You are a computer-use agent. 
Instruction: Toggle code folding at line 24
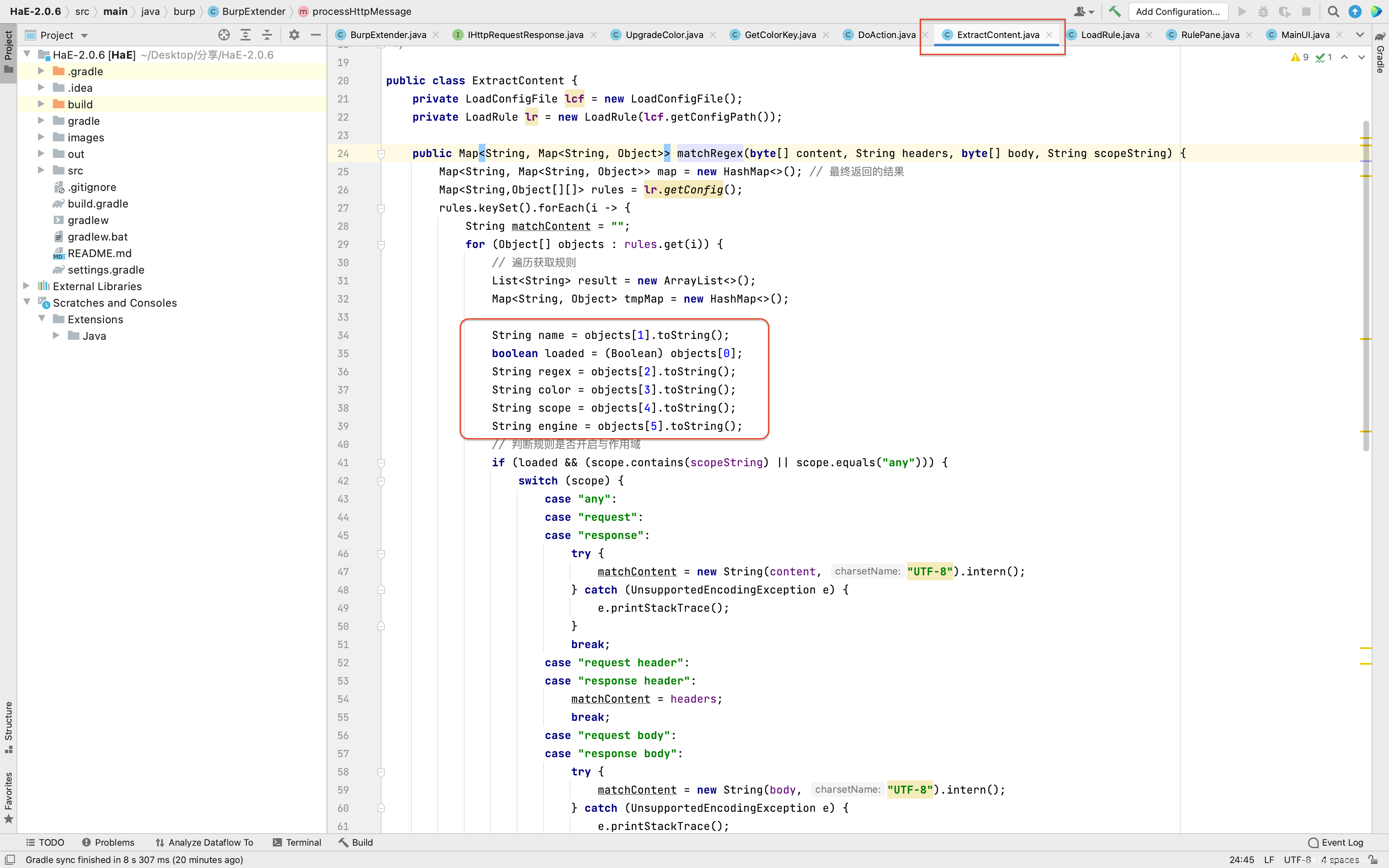click(x=381, y=154)
